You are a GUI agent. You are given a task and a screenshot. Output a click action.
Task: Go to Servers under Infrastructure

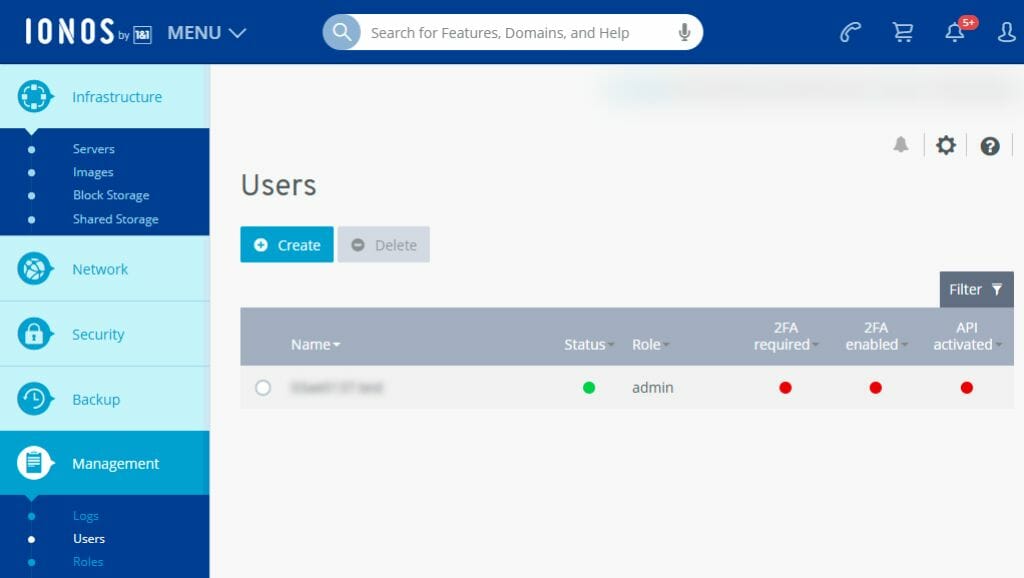[x=94, y=149]
